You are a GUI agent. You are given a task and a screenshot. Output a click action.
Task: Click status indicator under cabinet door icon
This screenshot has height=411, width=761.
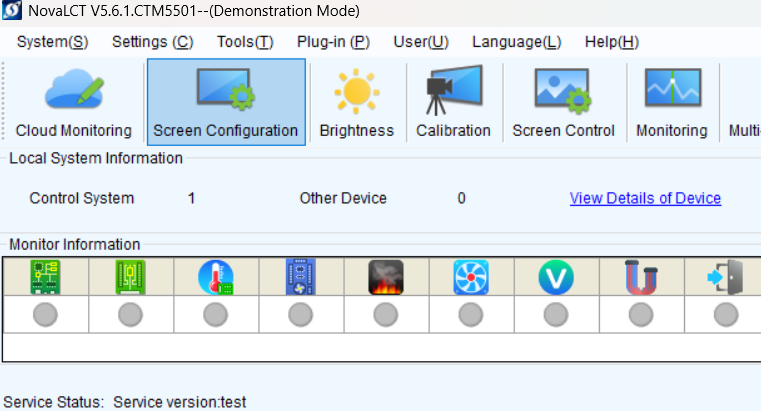[x=726, y=315]
